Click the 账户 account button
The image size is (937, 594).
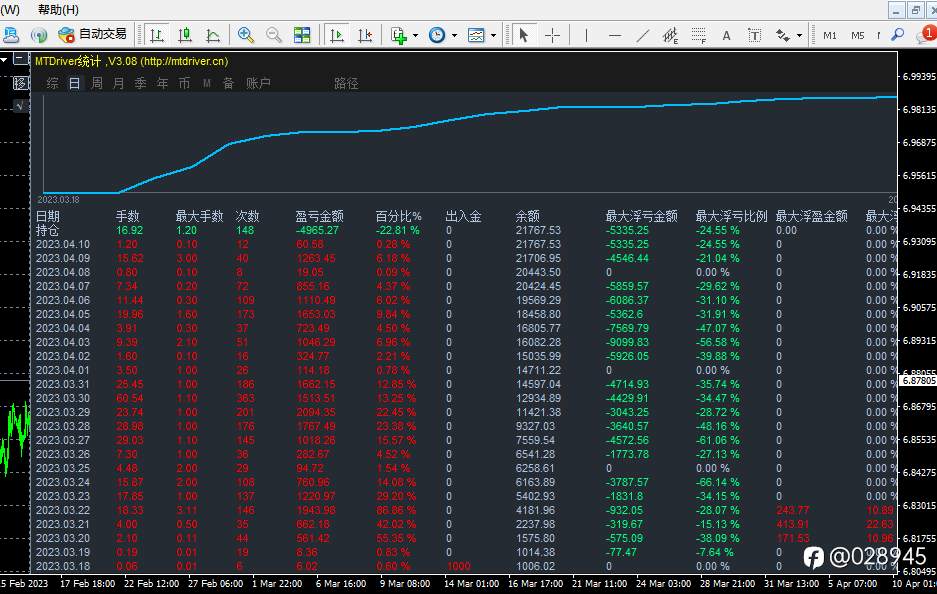258,83
